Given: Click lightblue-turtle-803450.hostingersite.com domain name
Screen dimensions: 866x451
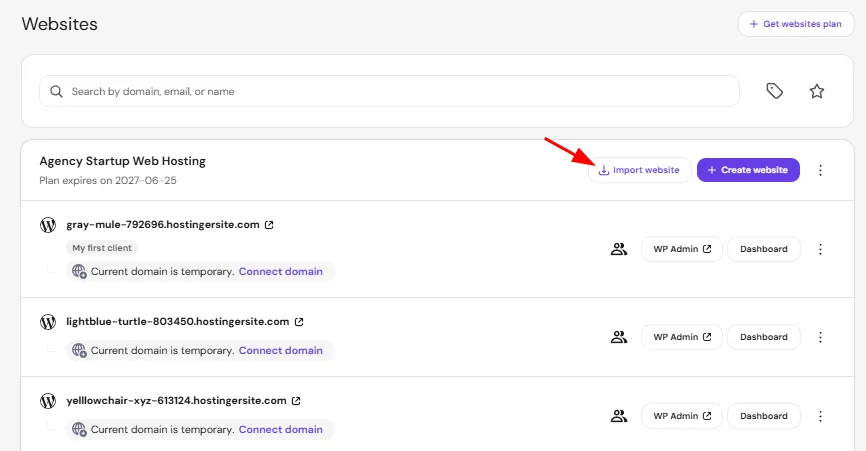Looking at the screenshot, I should tap(178, 322).
